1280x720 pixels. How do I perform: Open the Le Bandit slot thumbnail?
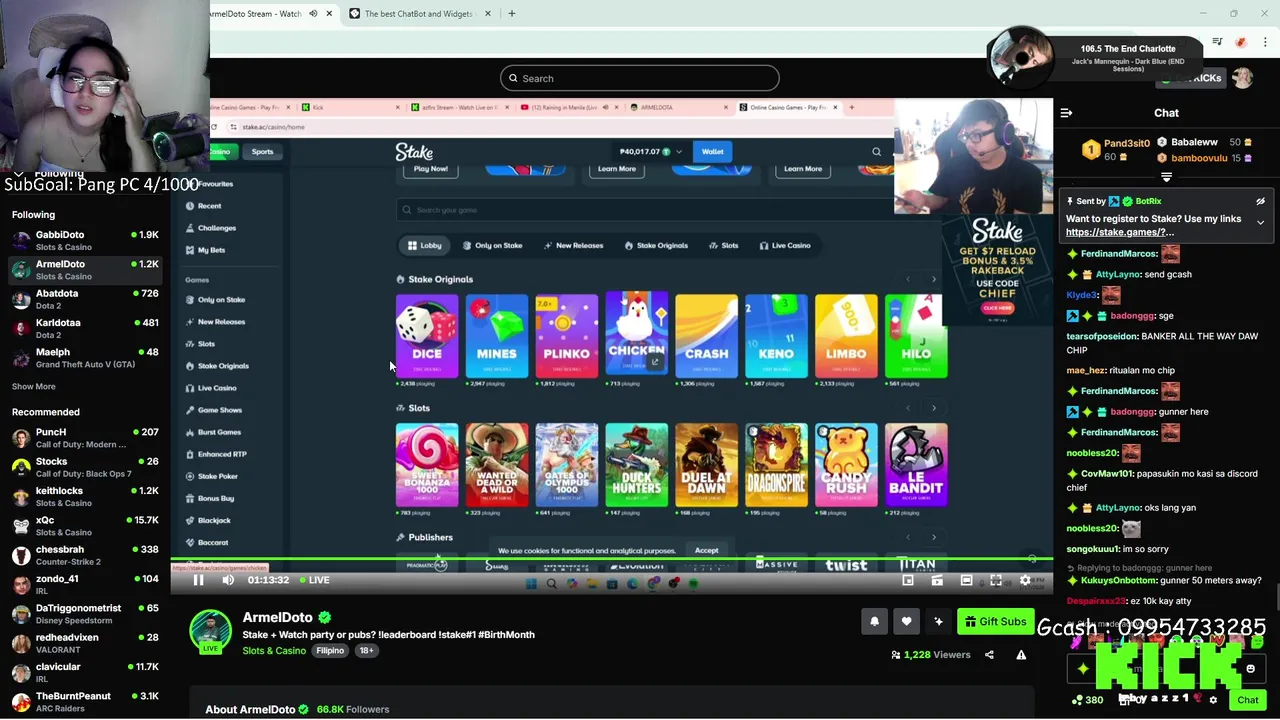[916, 465]
